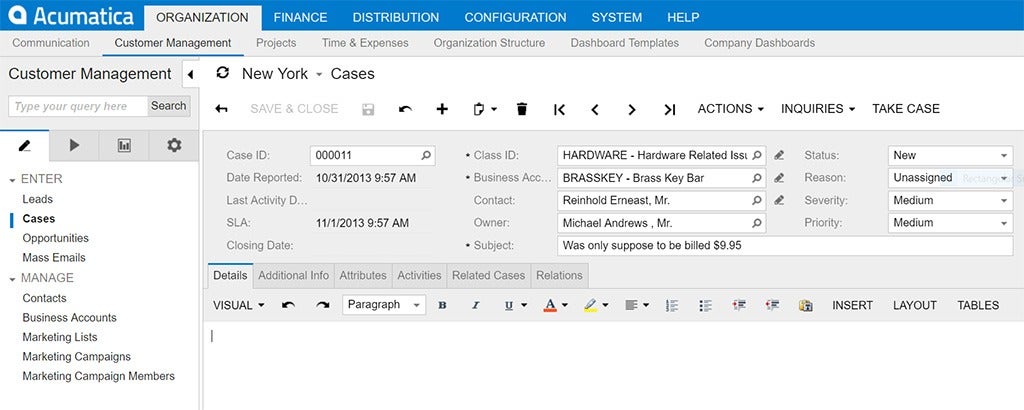Click the TAKE CASE button
The height and width of the screenshot is (410, 1024).
[x=906, y=109]
